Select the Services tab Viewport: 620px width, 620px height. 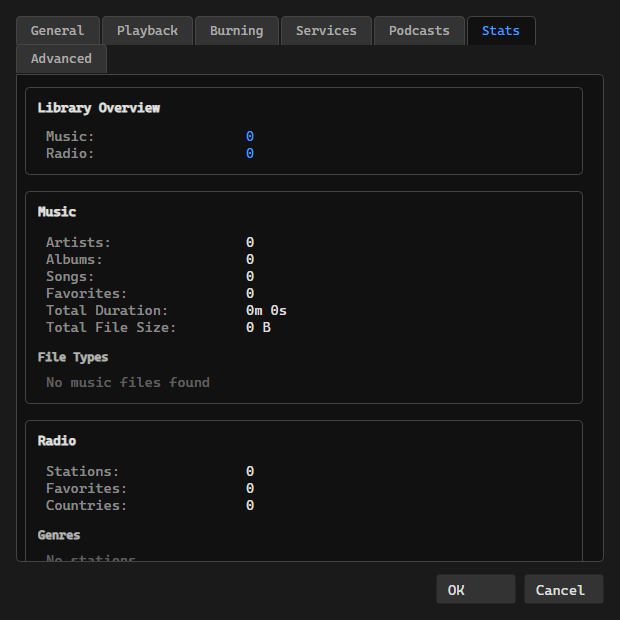coord(326,30)
